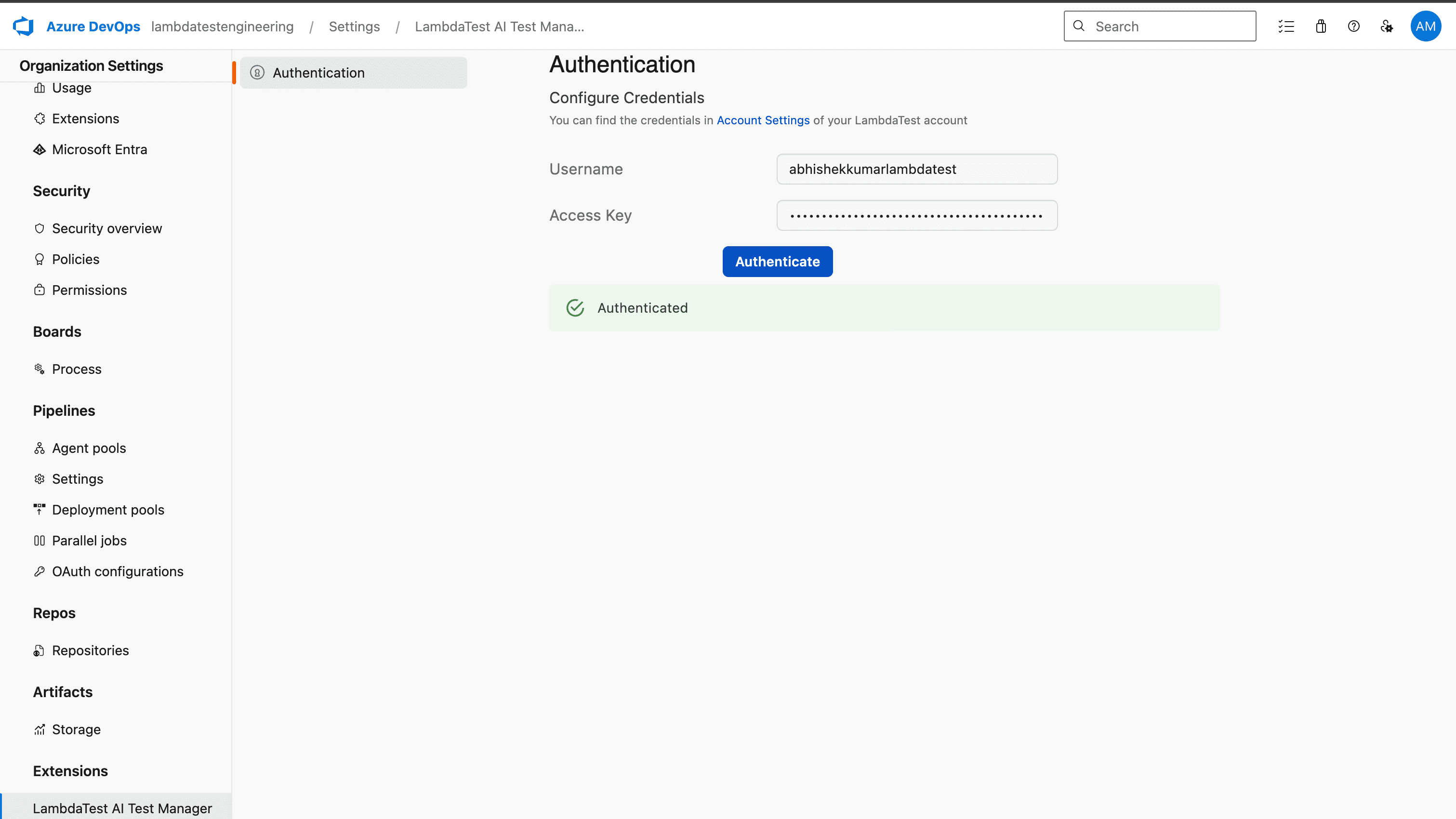Select LambdaTest AI Test Manager extension
Viewport: 1456px width, 819px height.
point(122,808)
